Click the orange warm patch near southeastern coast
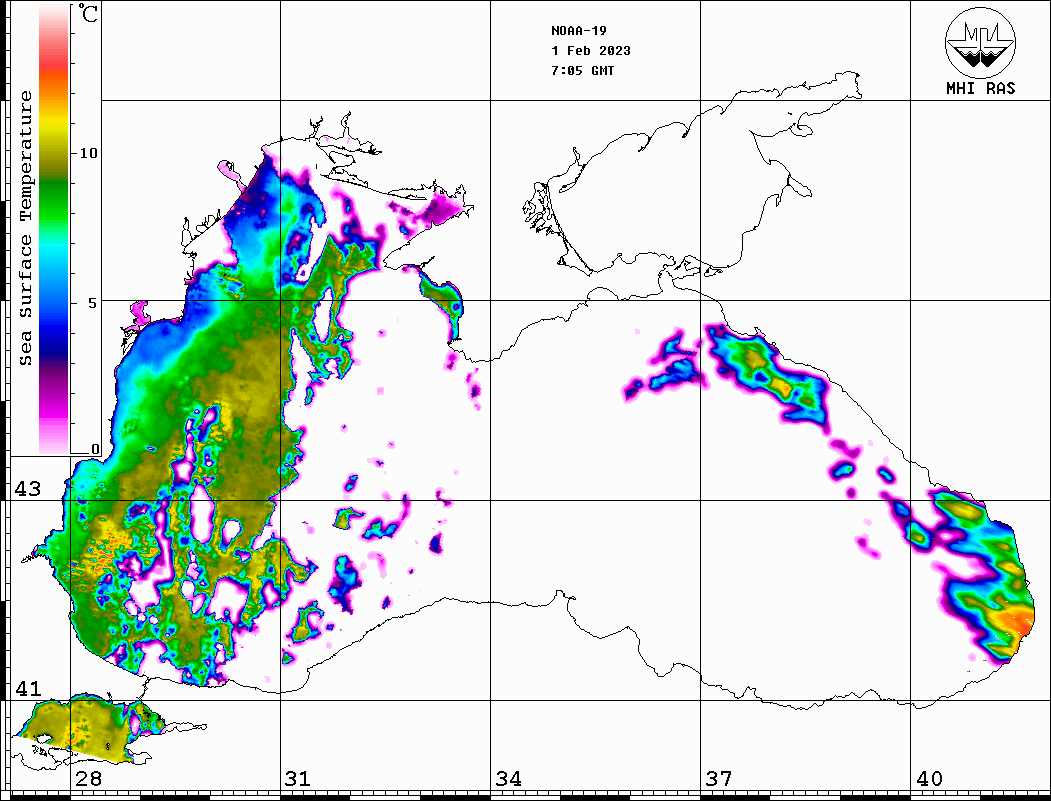1051x801 pixels. [1015, 623]
